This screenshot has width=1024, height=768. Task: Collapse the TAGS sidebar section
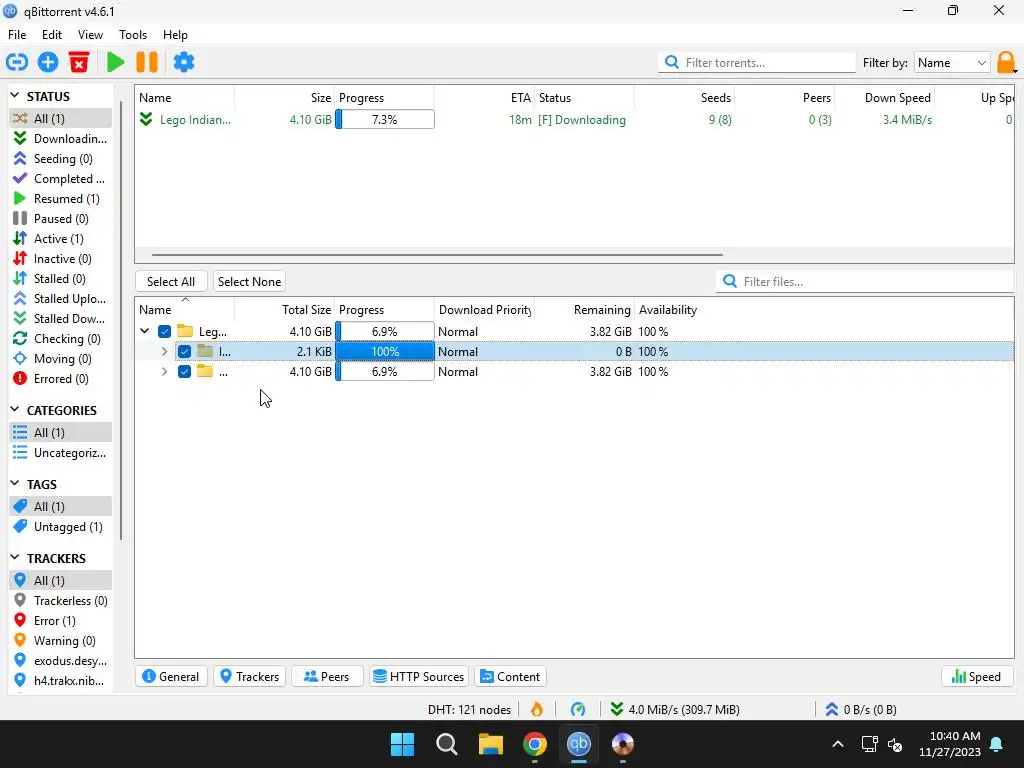(x=15, y=484)
